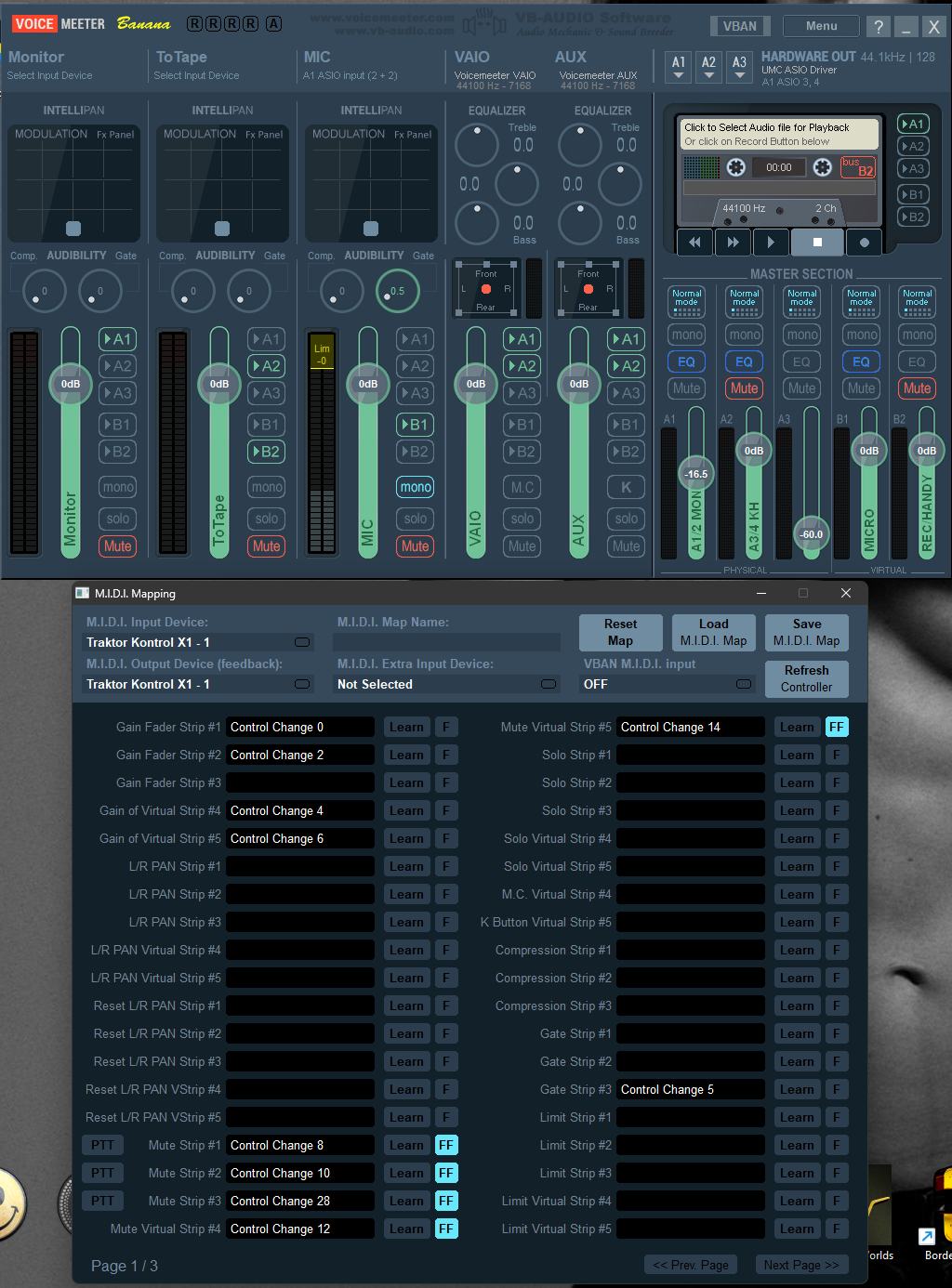Click the AUX strip surround panner
This screenshot has width=952, height=1288.
pyautogui.click(x=588, y=290)
